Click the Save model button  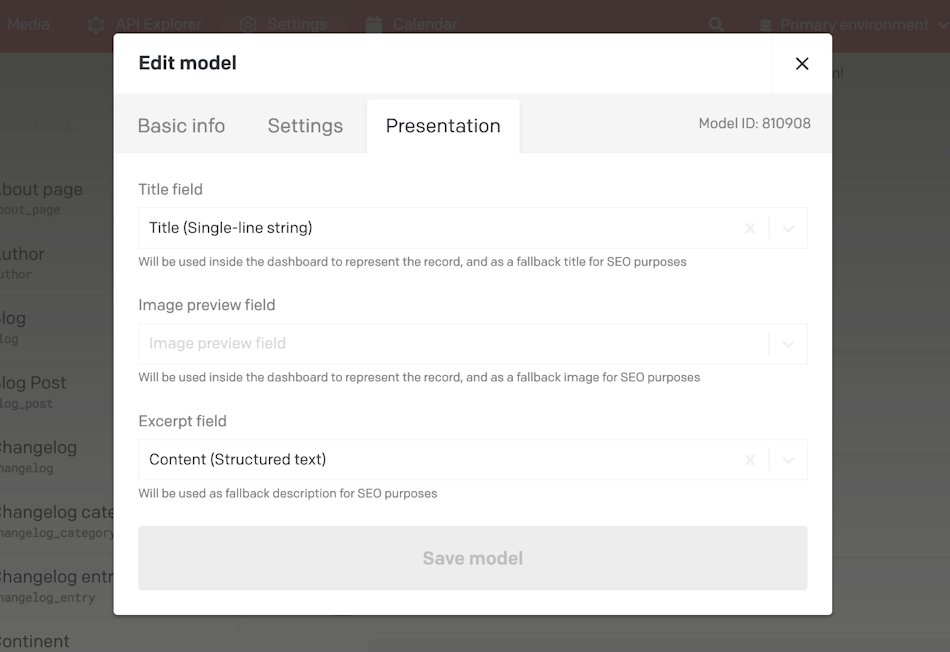473,558
